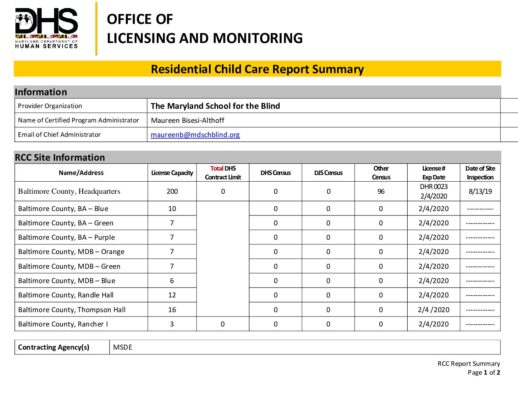
Task: Select the 'Residential Child Care Report Summary' title
Action: coord(257,69)
